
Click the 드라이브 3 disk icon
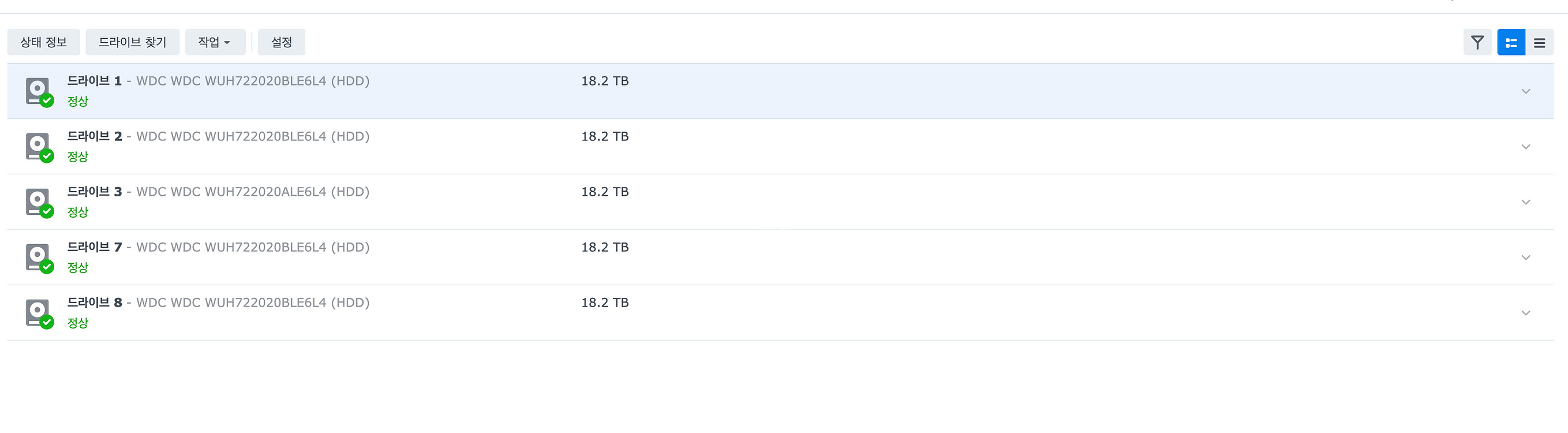[40, 202]
